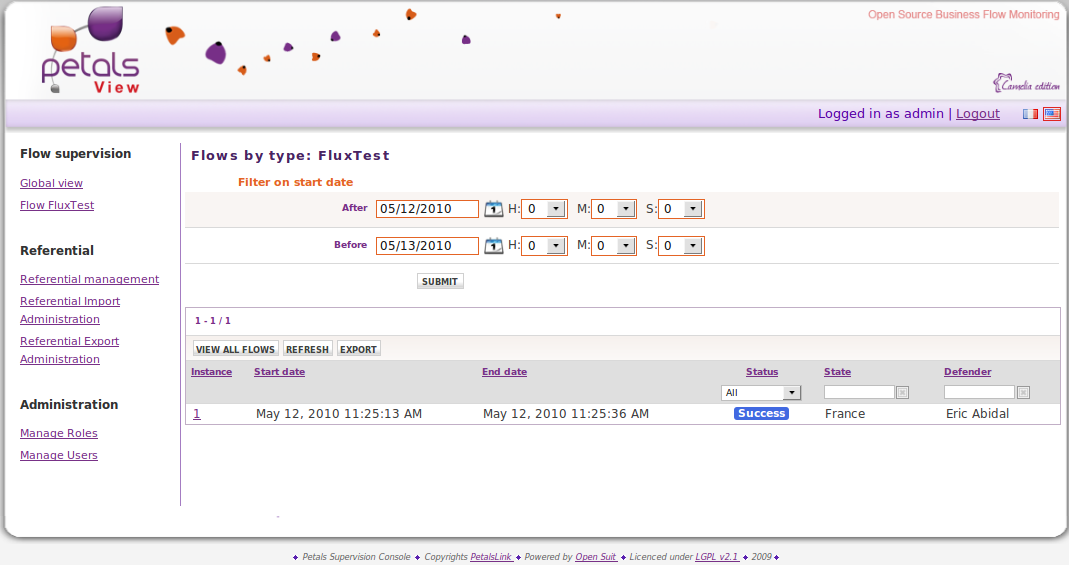Expand the After hour dropdown
The image size is (1069, 565).
click(x=556, y=209)
